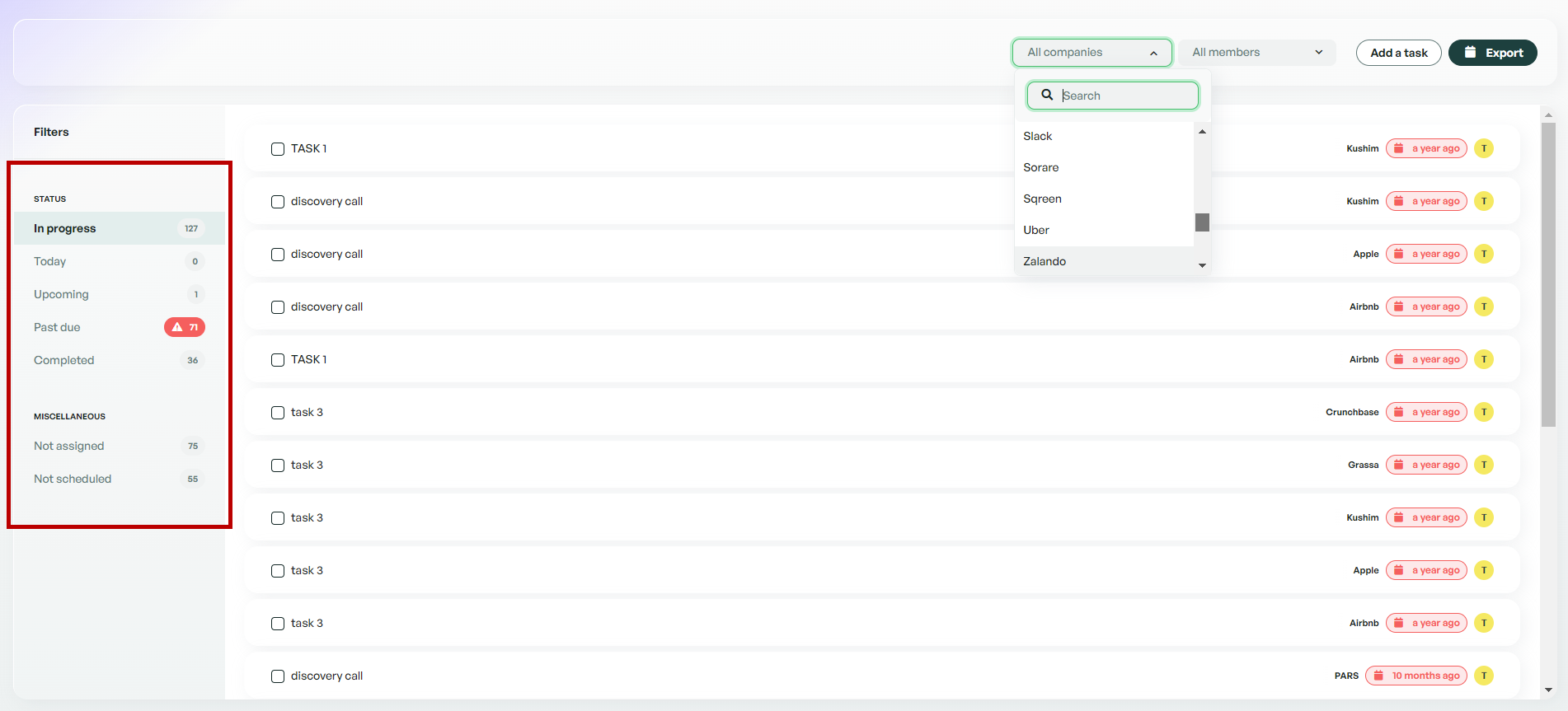The image size is (1568, 711).
Task: Check the task 3 row for Grassa
Action: coord(278,465)
